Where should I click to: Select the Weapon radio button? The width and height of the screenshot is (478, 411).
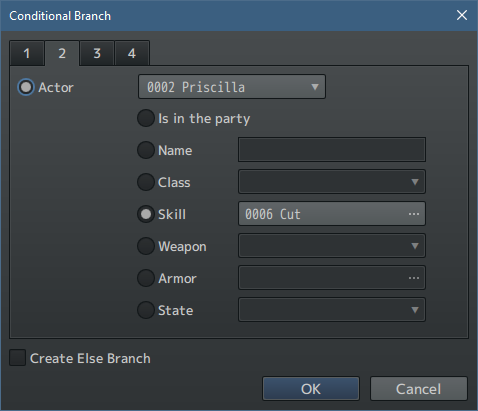coord(146,246)
